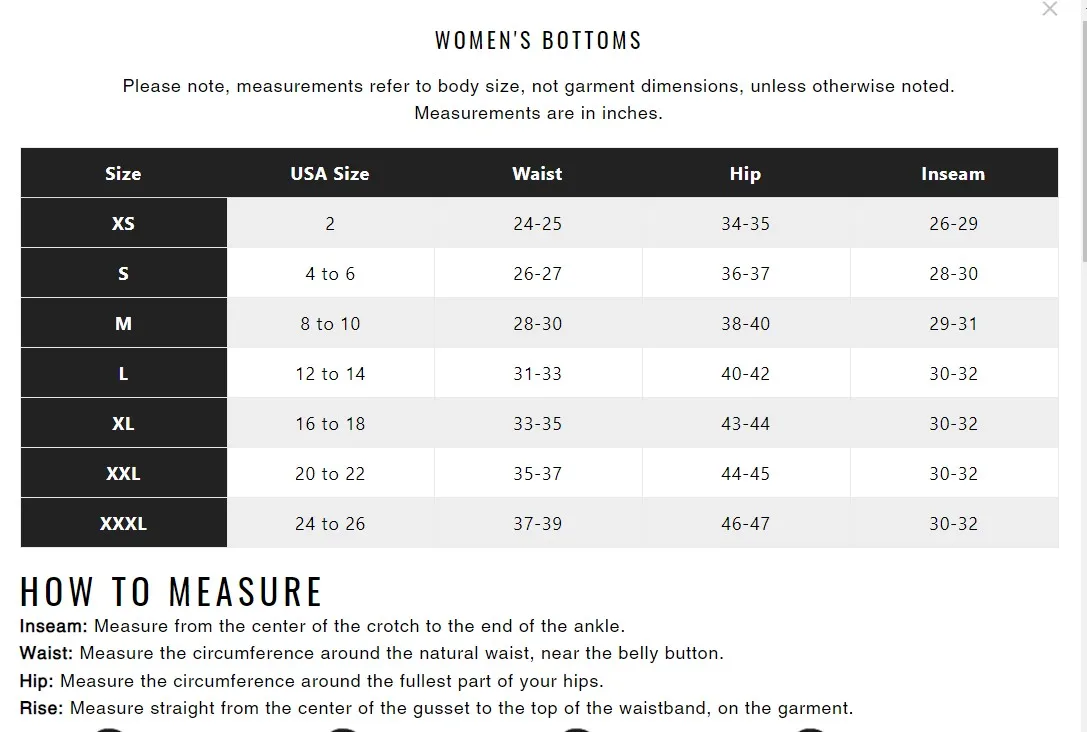1087x732 pixels.
Task: Click the 44-45 hip measurement cell
Action: (745, 473)
